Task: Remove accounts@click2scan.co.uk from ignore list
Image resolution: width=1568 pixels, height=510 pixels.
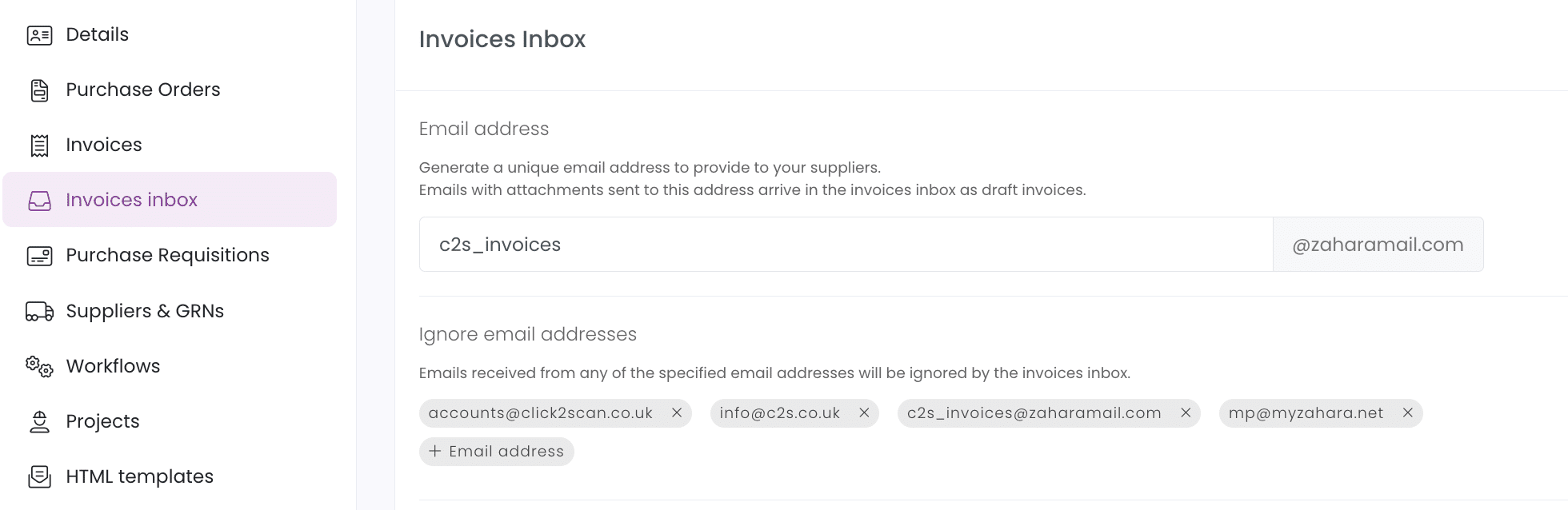Action: [677, 412]
